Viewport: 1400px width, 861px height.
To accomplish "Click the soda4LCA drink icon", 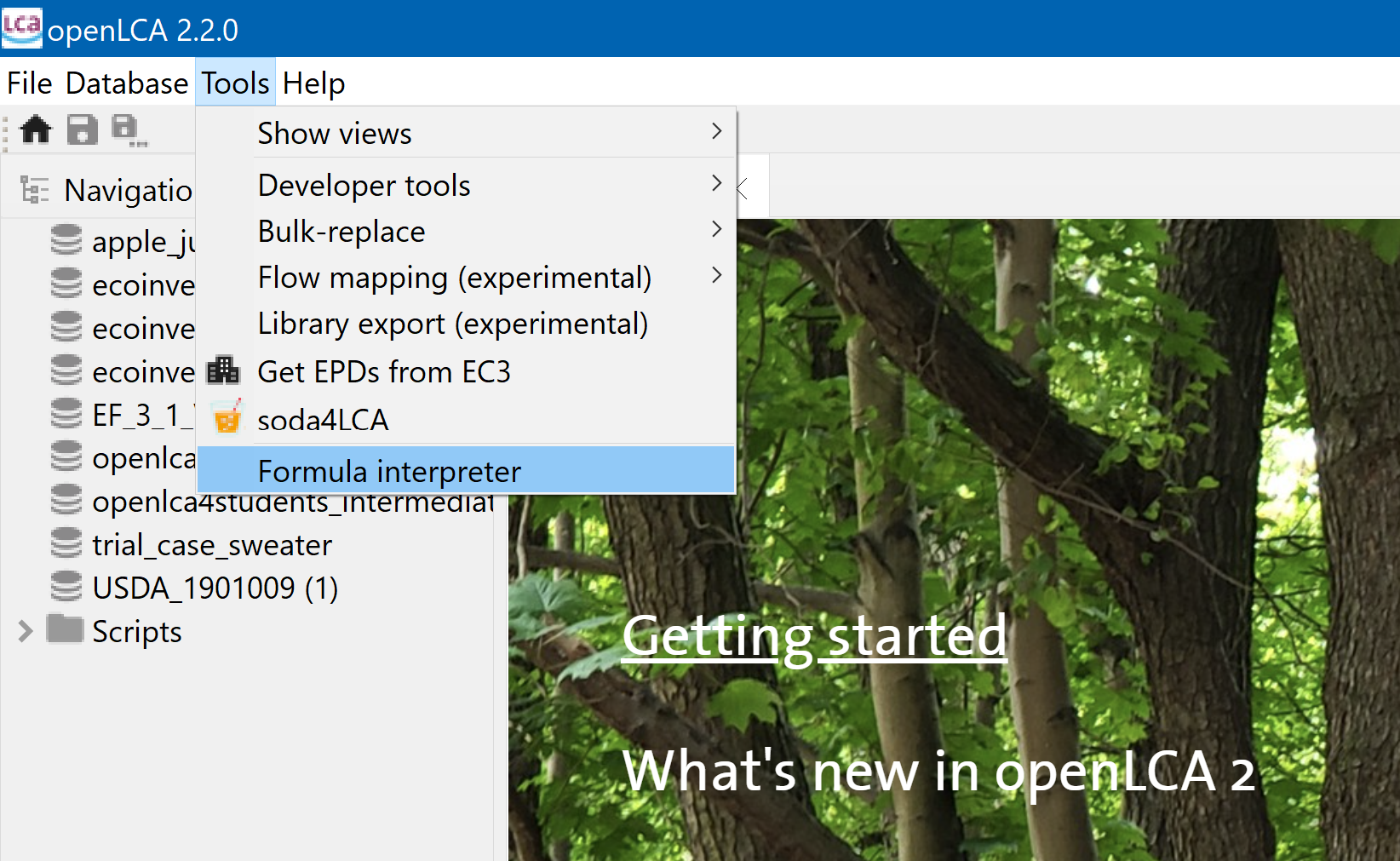I will point(227,416).
